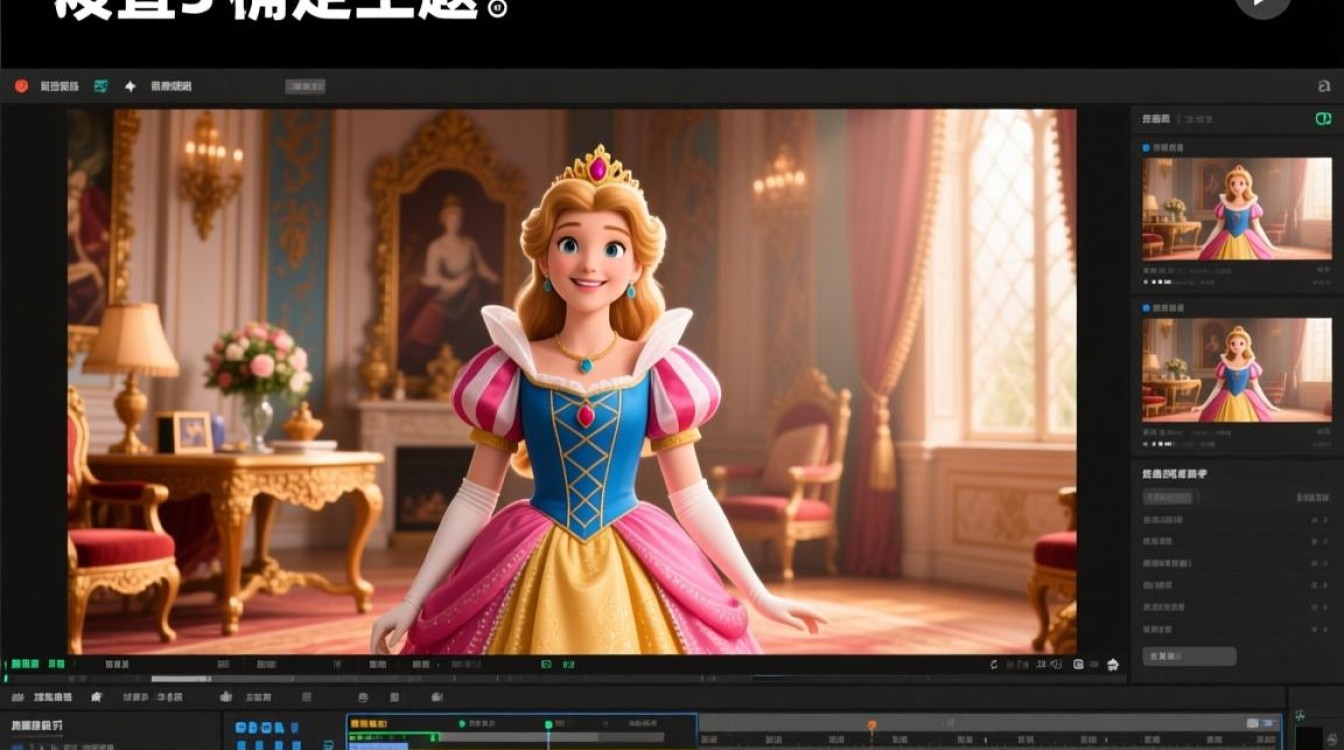Tick the blue checkbox above the upper thumbnail

(1146, 147)
